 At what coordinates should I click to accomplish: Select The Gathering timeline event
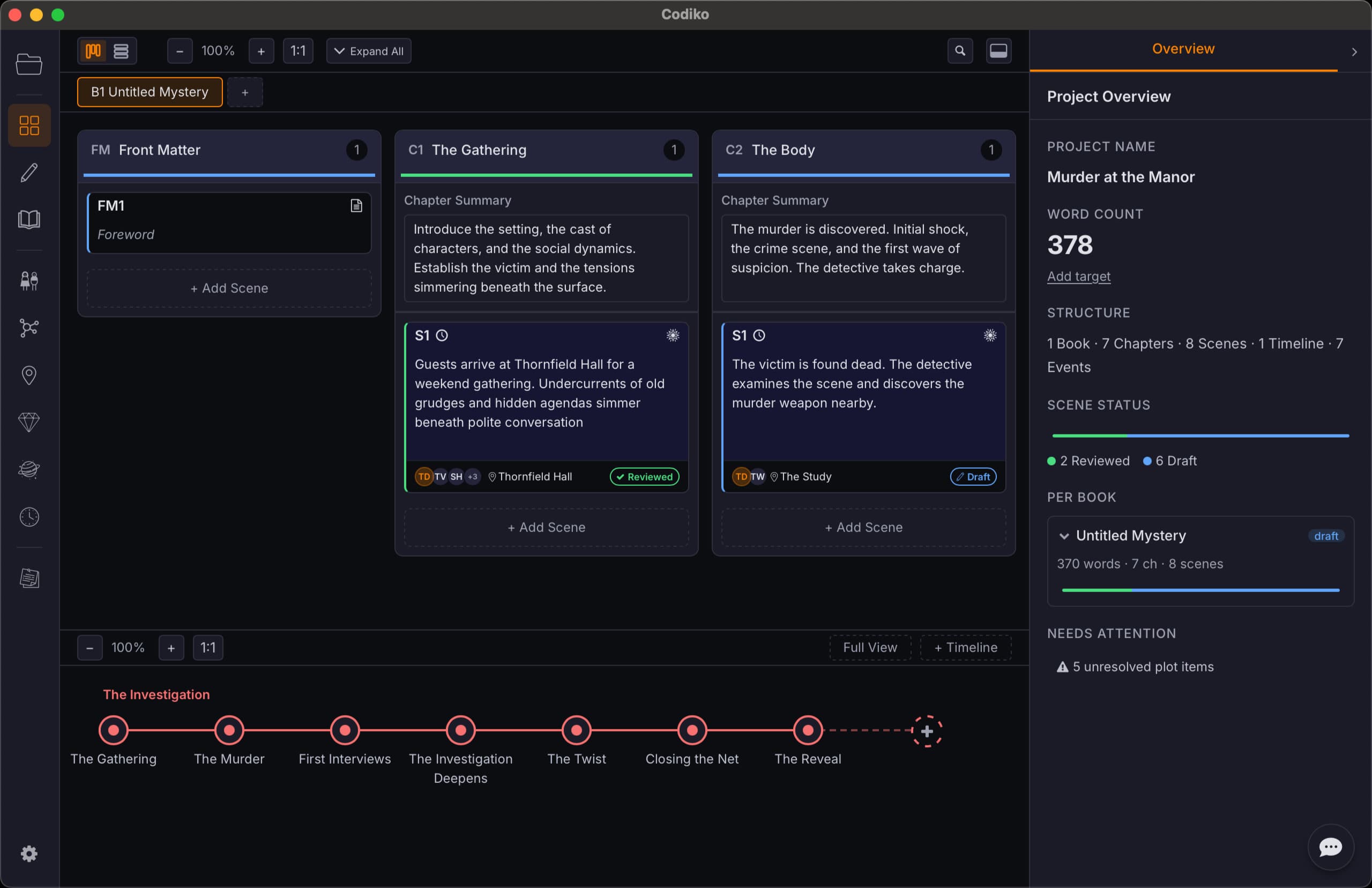coord(114,730)
